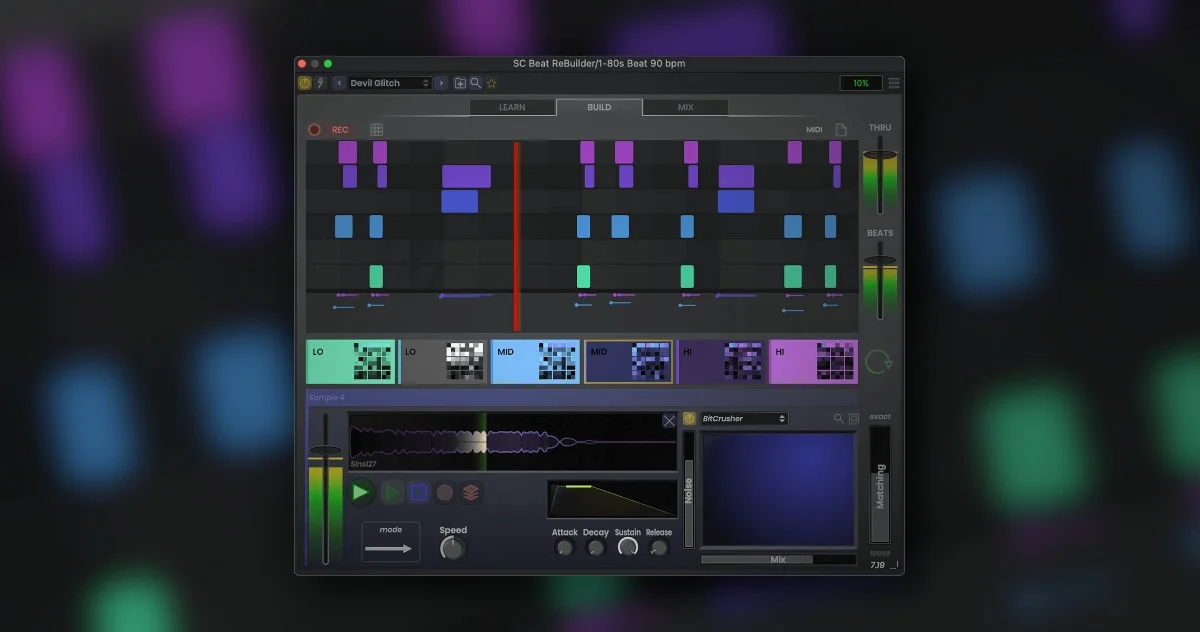This screenshot has width=1200, height=632.
Task: Open the hamburger menu in top toolbar
Action: point(893,83)
